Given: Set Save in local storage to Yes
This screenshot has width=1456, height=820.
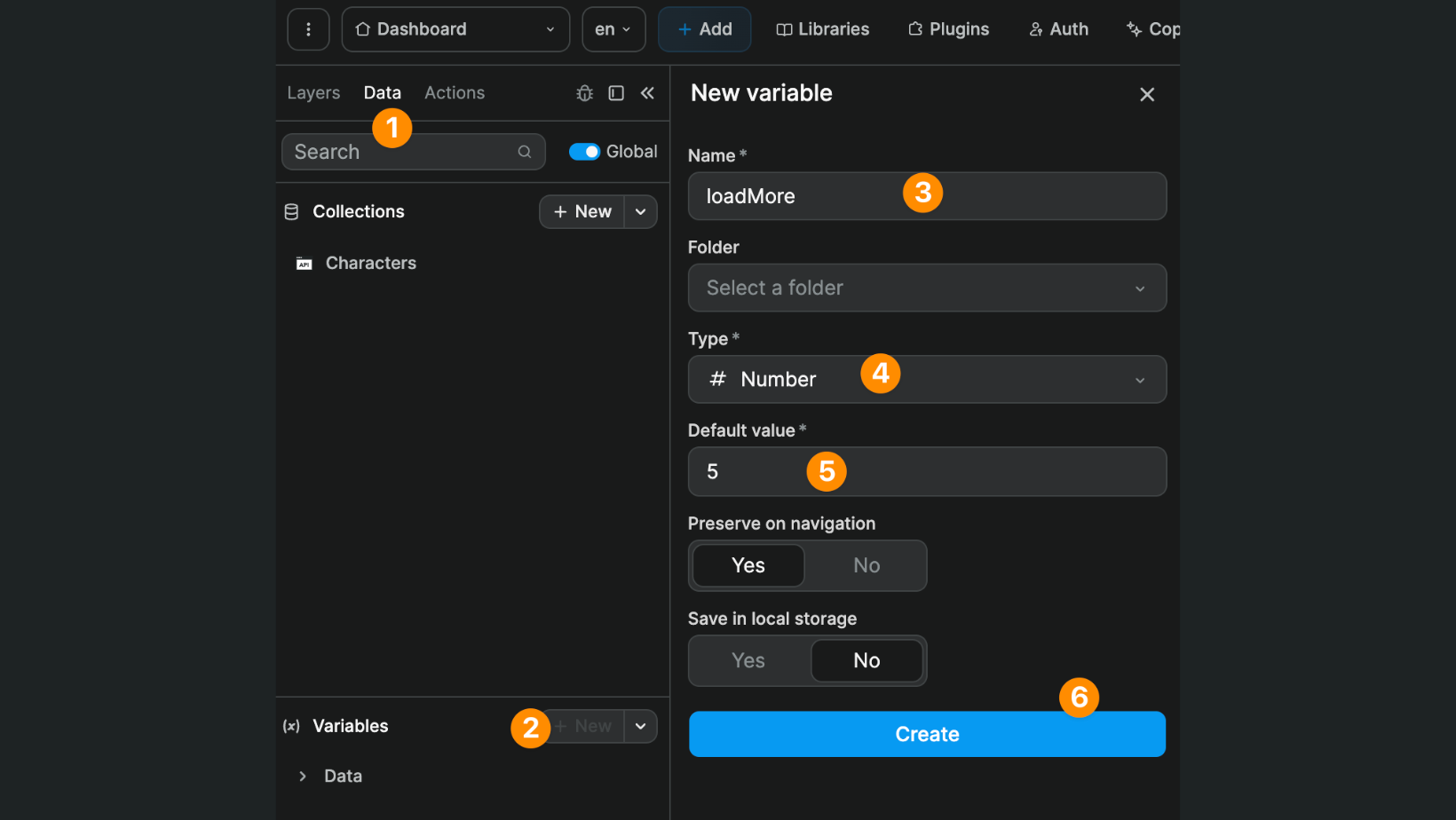Looking at the screenshot, I should click(748, 661).
